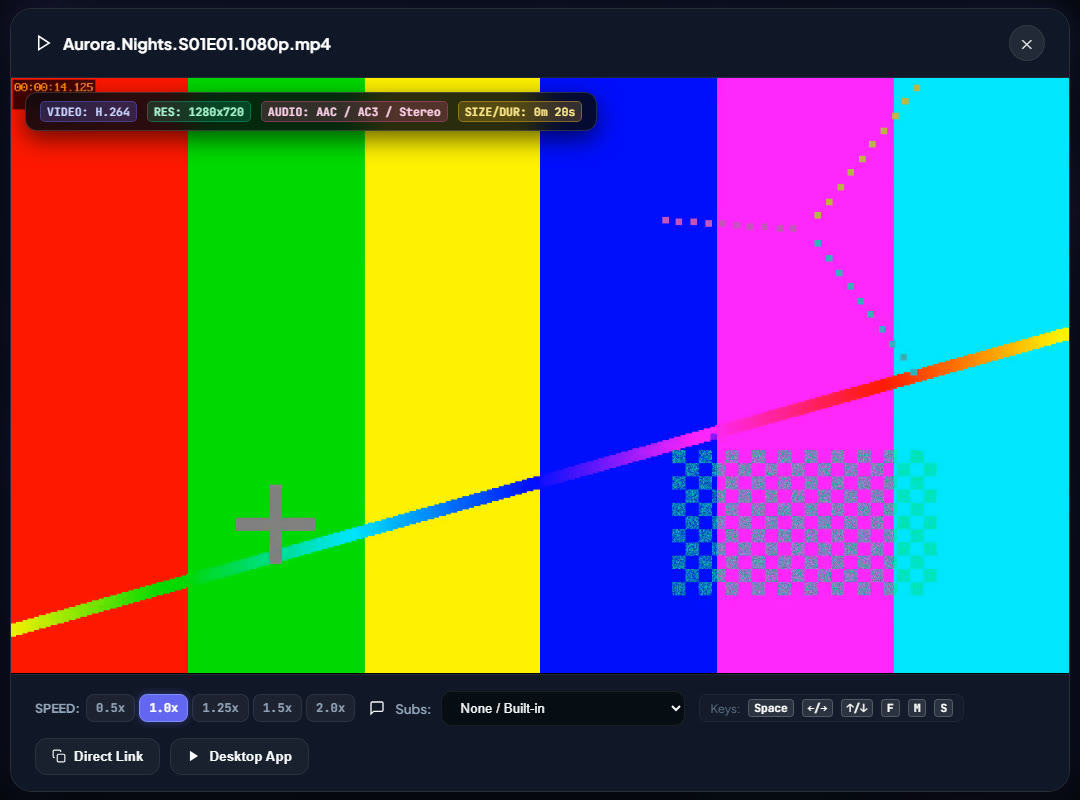Click the gray cross in the video
This screenshot has height=800, width=1080.
point(276,524)
